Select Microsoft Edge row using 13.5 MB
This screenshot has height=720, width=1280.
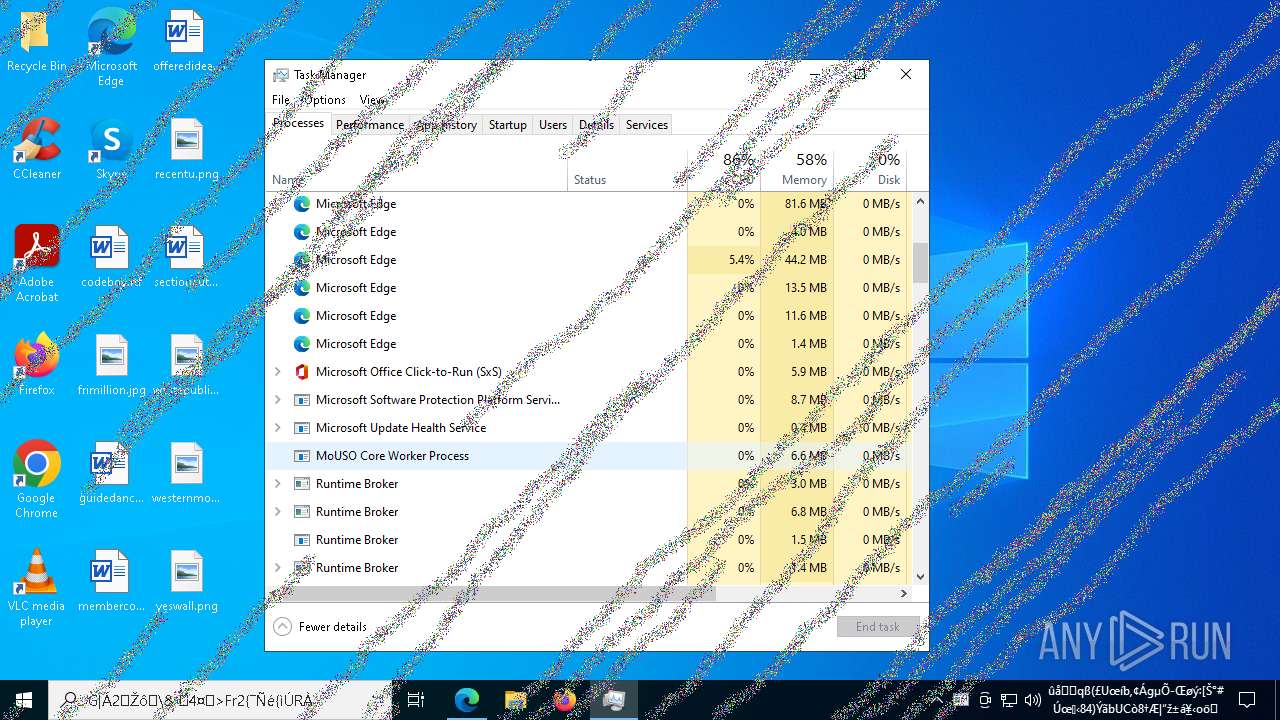(589, 288)
